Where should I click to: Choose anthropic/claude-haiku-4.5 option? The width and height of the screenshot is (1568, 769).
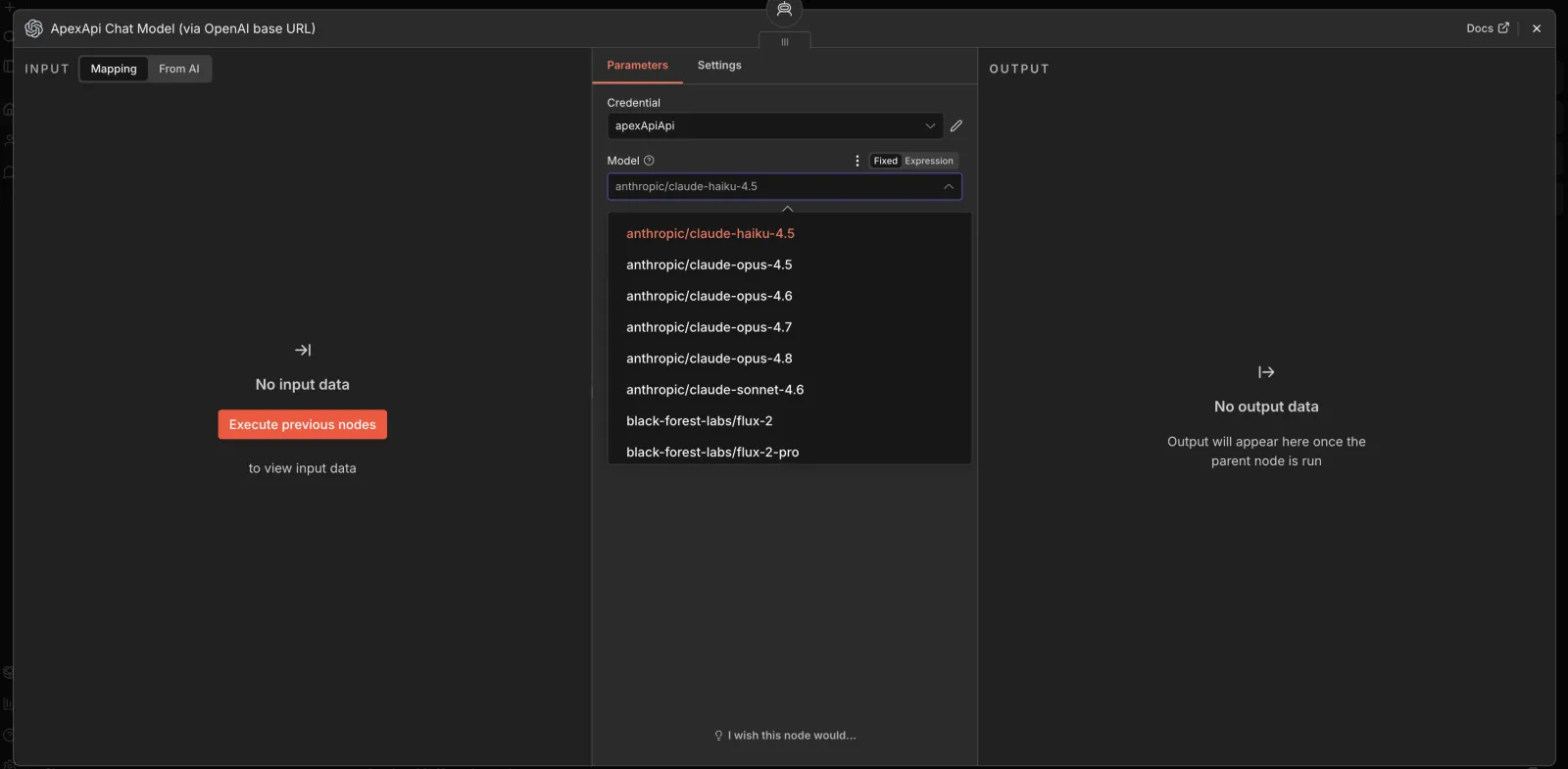(789, 233)
